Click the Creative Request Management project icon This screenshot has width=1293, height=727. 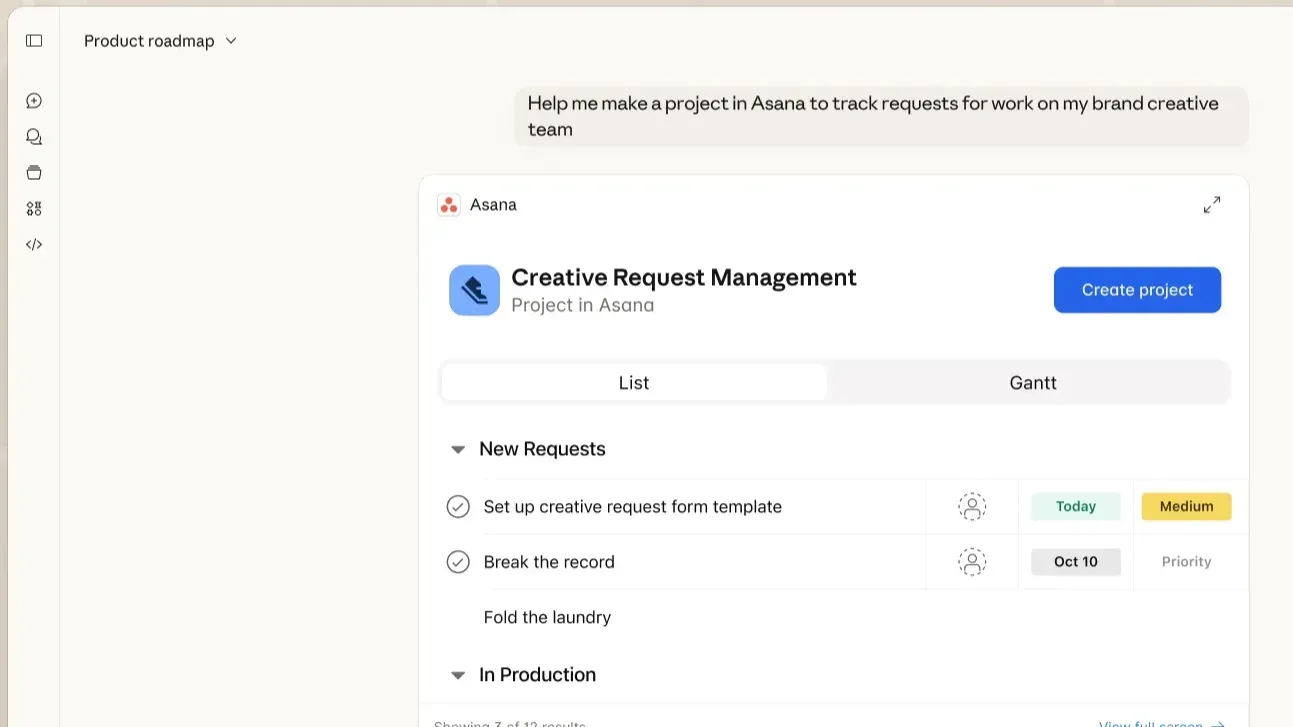coord(474,290)
